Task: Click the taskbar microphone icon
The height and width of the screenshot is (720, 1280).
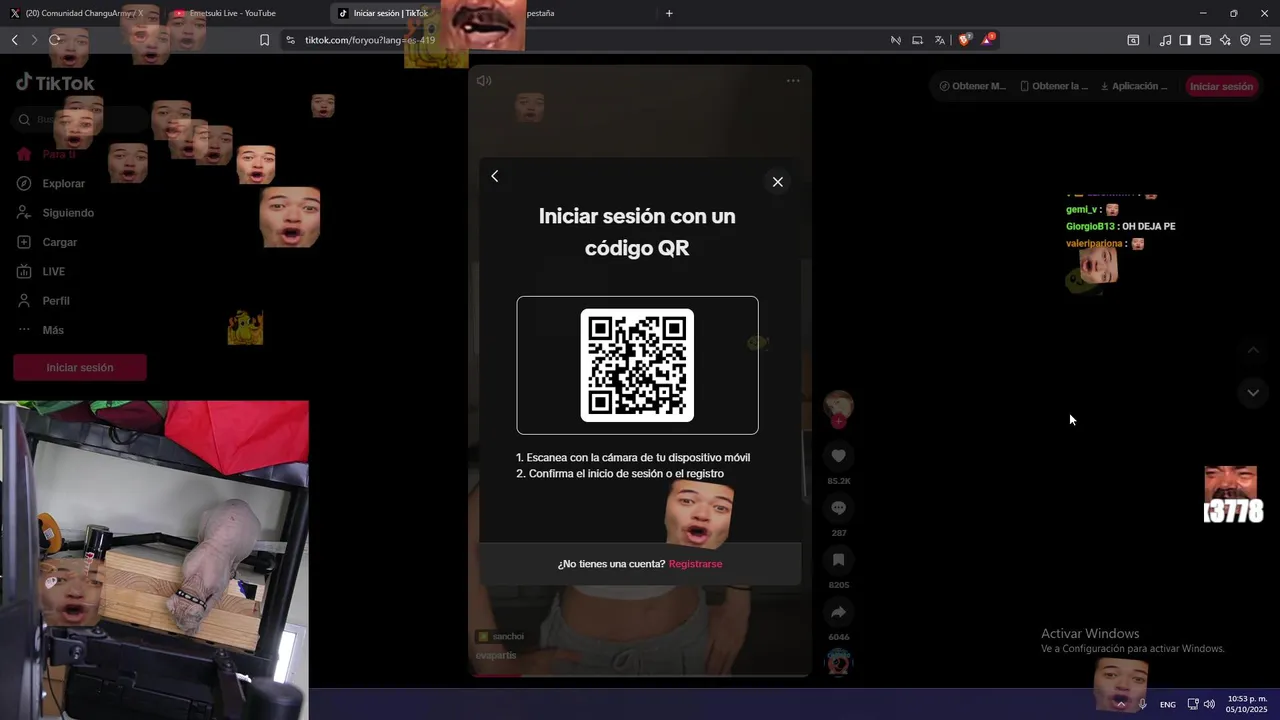Action: [1143, 704]
